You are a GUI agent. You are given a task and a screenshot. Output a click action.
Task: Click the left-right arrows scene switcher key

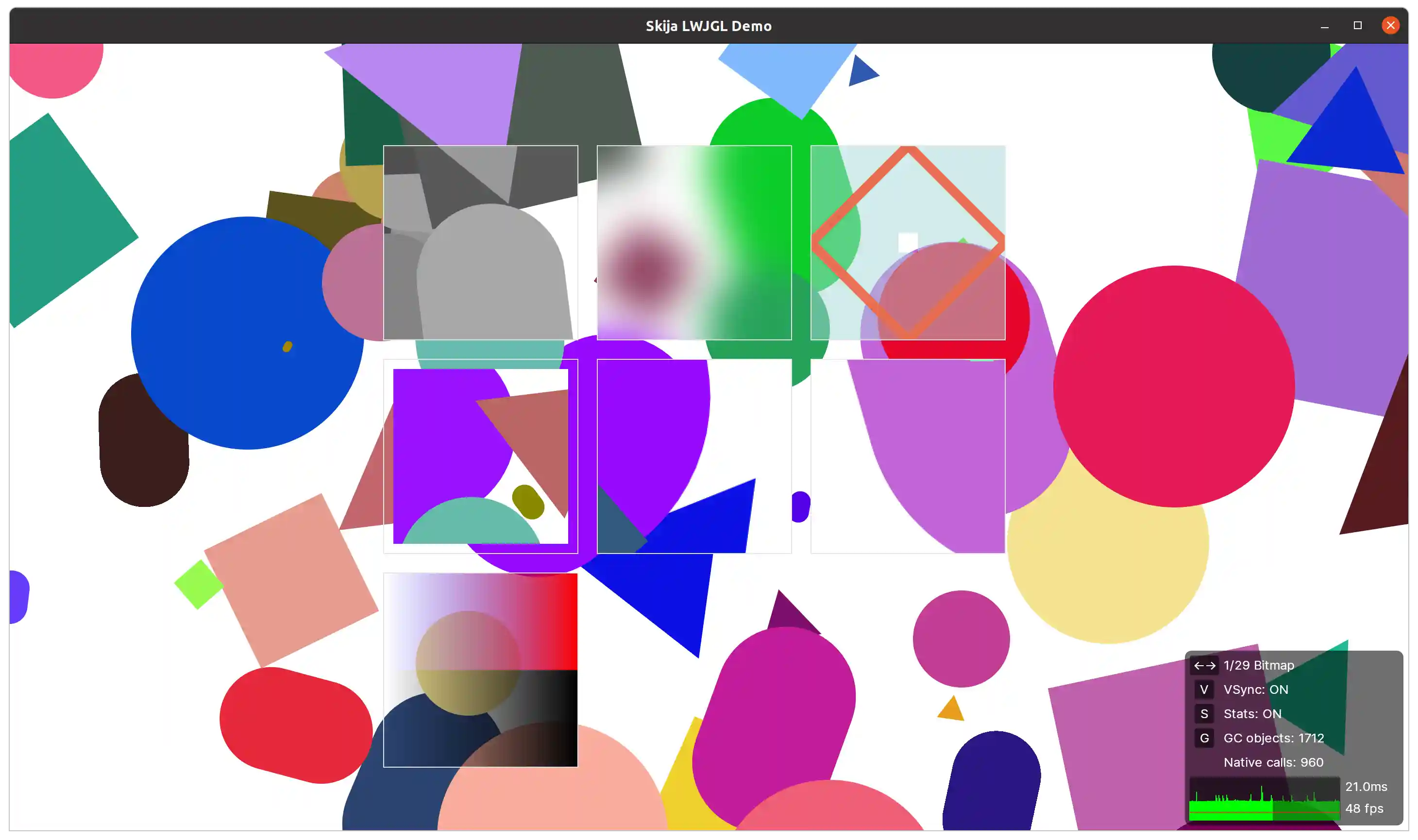click(x=1204, y=666)
